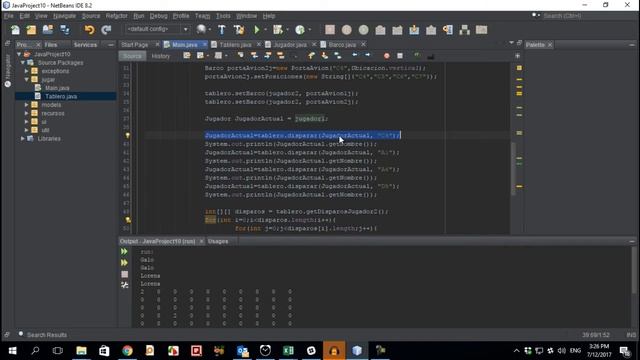Viewport: 640px width, 360px height.
Task: Click the editor toolbar forward arrow icon
Action: coord(368,55)
